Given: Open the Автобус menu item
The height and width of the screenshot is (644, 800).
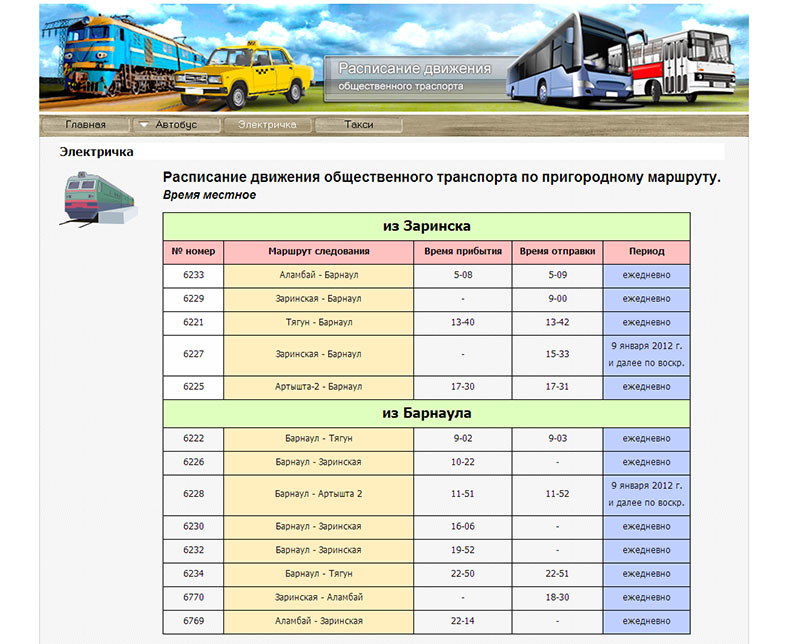Looking at the screenshot, I should click(176, 125).
